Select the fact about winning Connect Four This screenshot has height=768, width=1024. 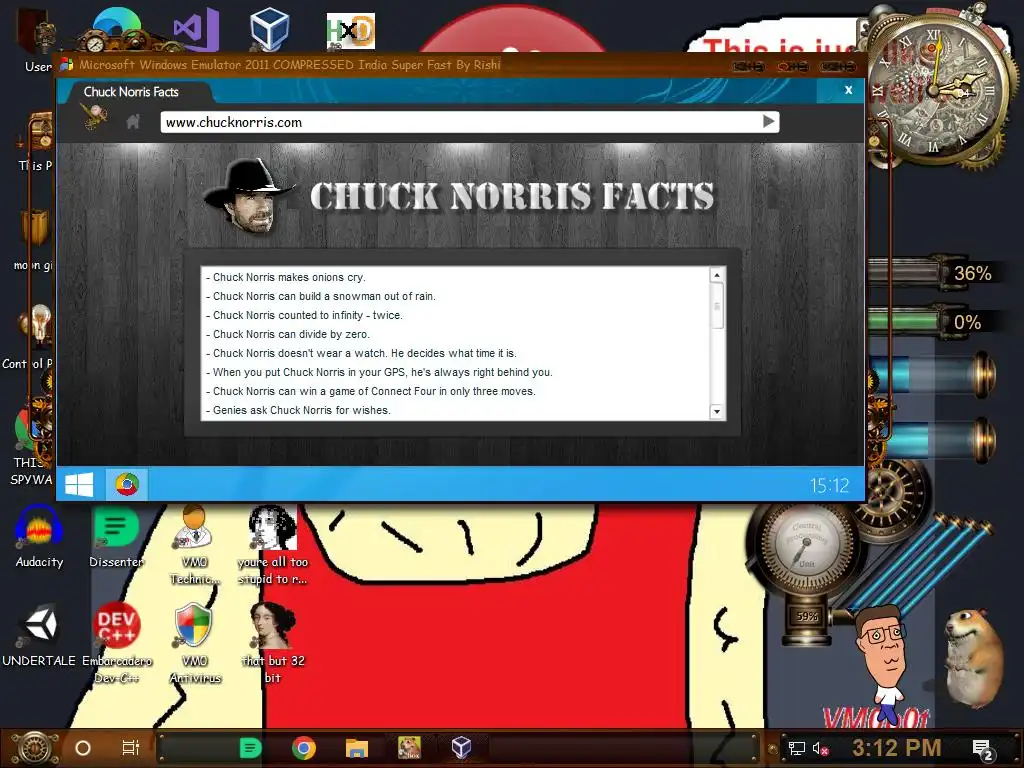[370, 391]
